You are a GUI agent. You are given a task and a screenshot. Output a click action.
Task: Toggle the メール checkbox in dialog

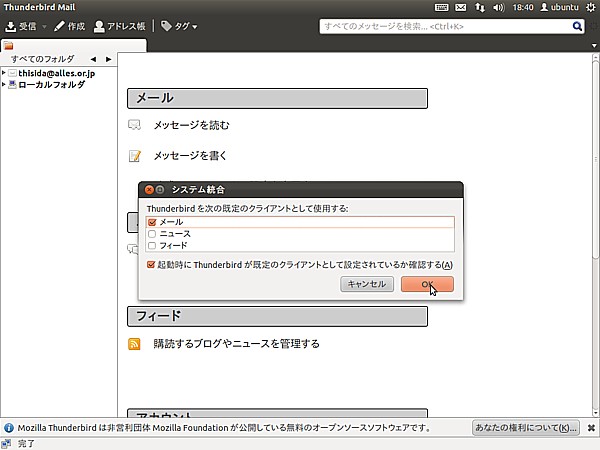click(x=152, y=222)
